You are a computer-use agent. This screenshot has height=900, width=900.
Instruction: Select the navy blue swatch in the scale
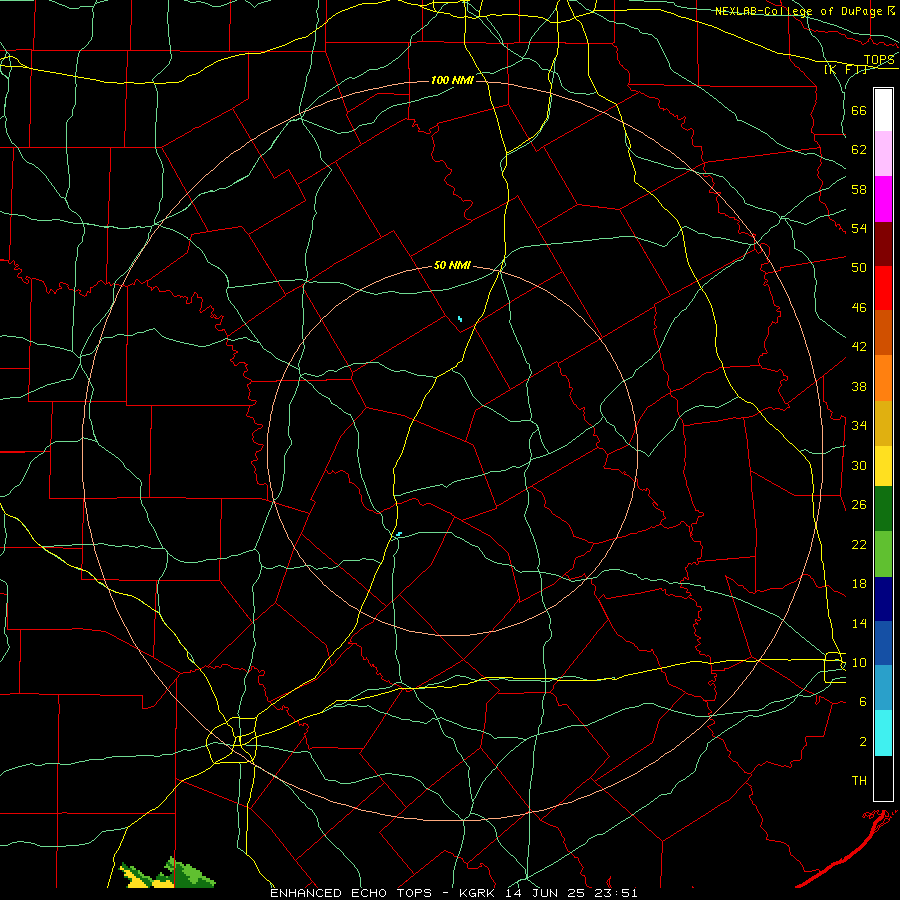[883, 599]
